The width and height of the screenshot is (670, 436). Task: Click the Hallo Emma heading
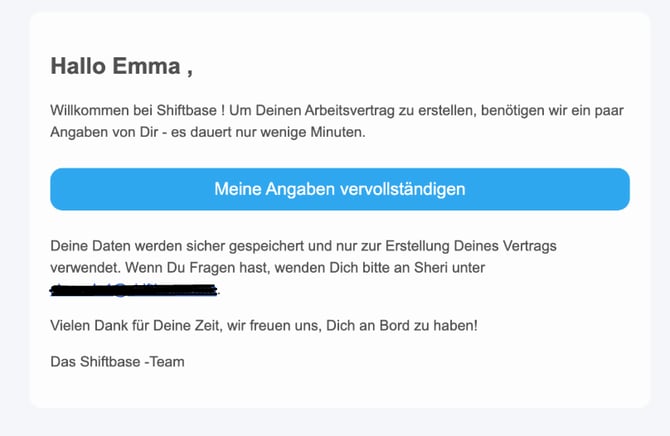(122, 66)
